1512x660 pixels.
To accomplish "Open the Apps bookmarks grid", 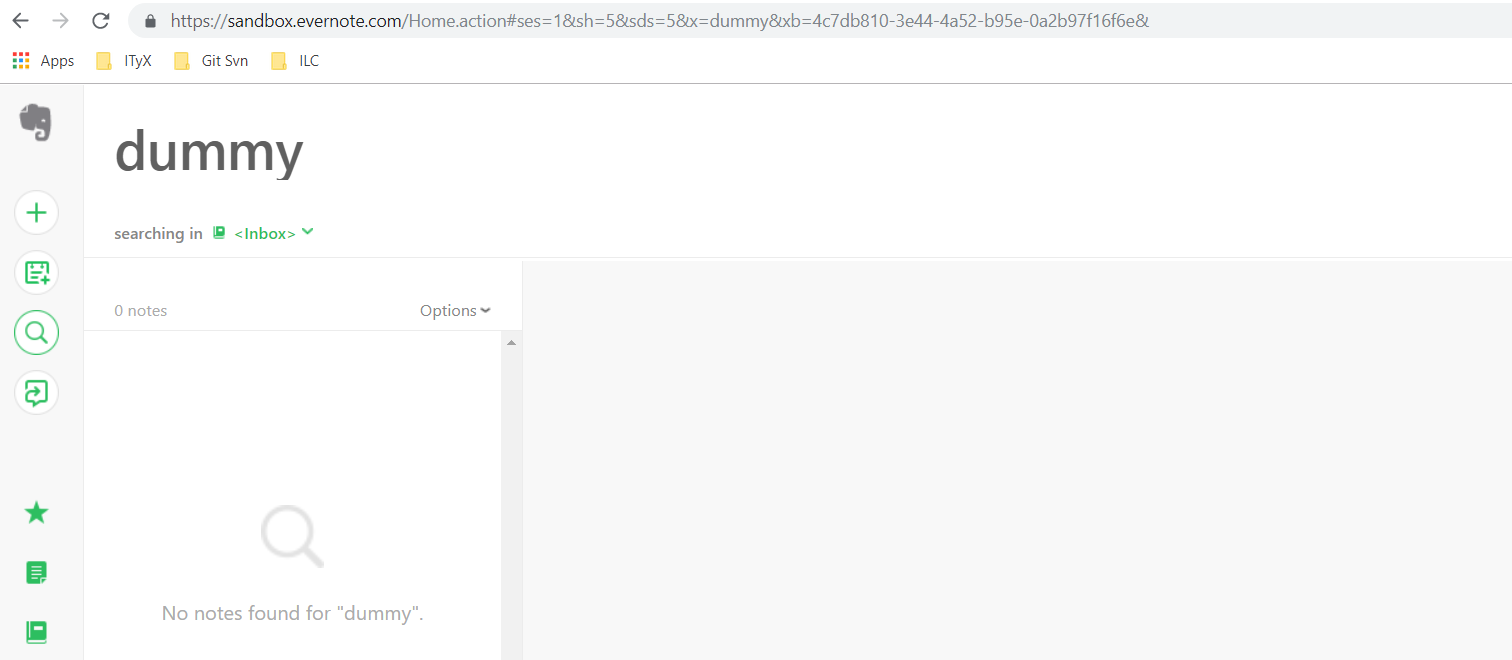I will pos(43,61).
